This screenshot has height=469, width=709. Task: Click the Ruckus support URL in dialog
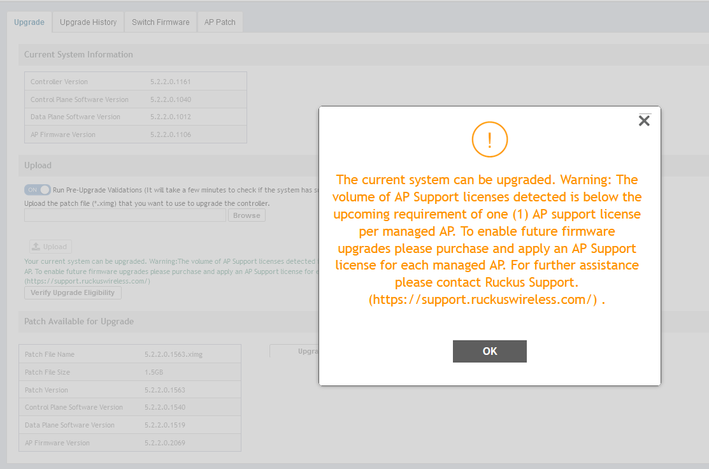coord(486,299)
